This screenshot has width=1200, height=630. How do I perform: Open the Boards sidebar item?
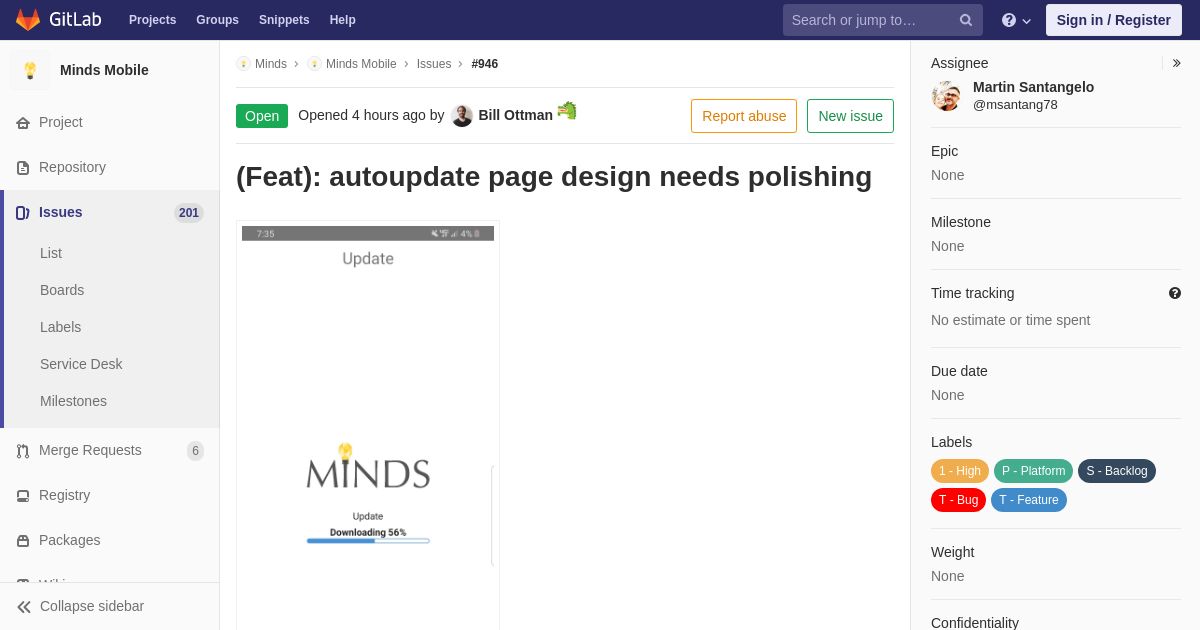[x=62, y=290]
